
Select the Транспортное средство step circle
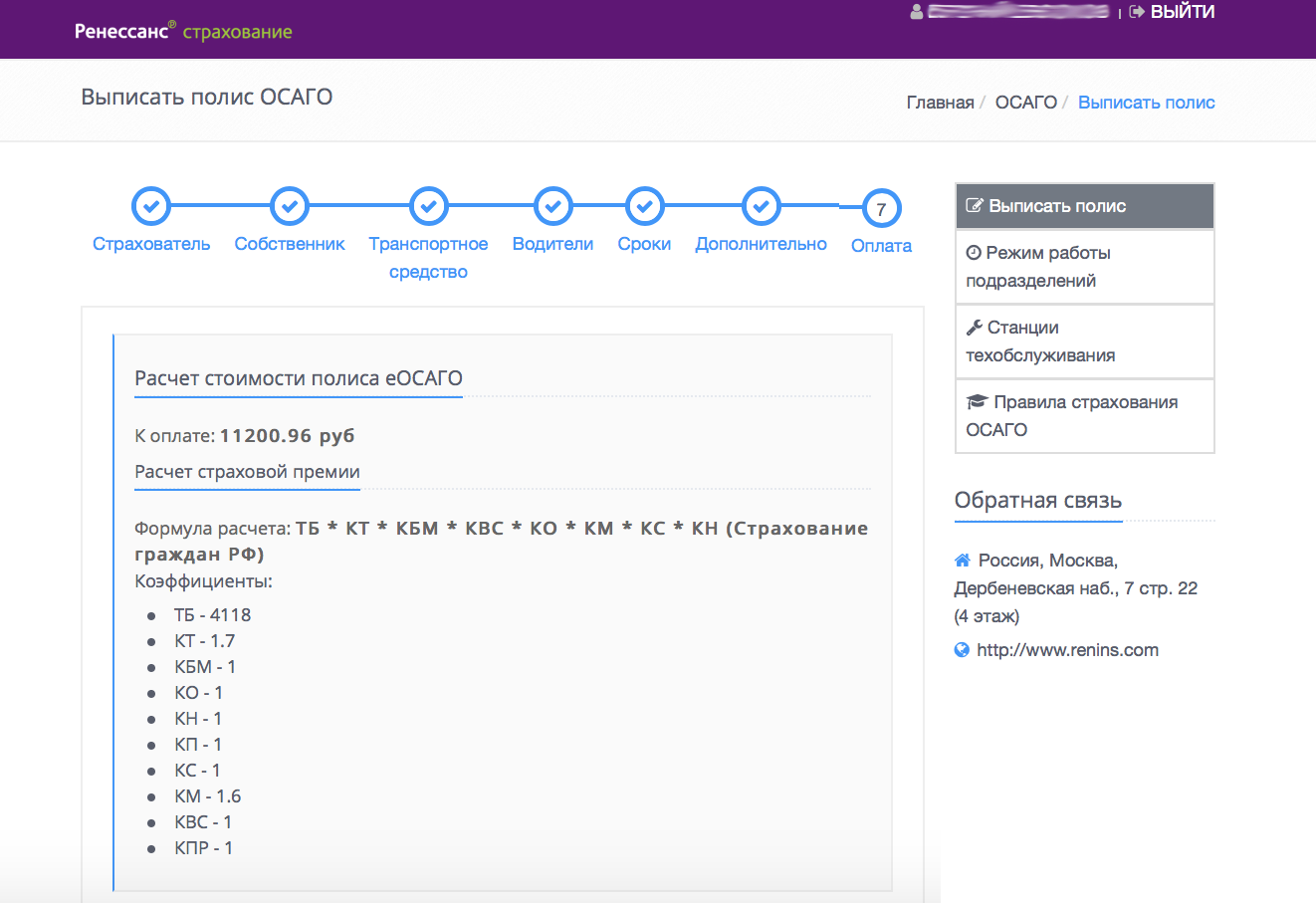(428, 207)
